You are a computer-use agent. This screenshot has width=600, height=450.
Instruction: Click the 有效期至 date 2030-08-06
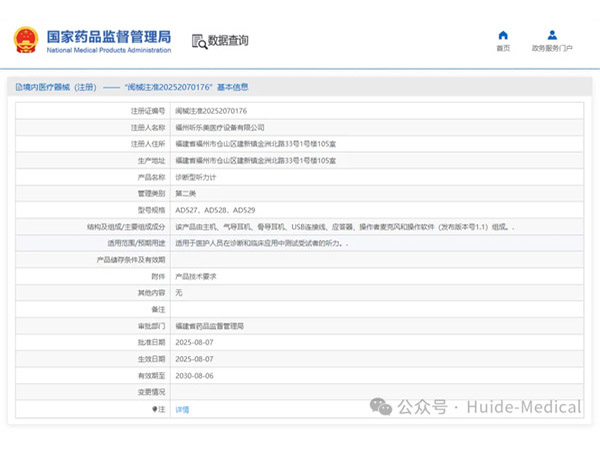click(x=195, y=376)
